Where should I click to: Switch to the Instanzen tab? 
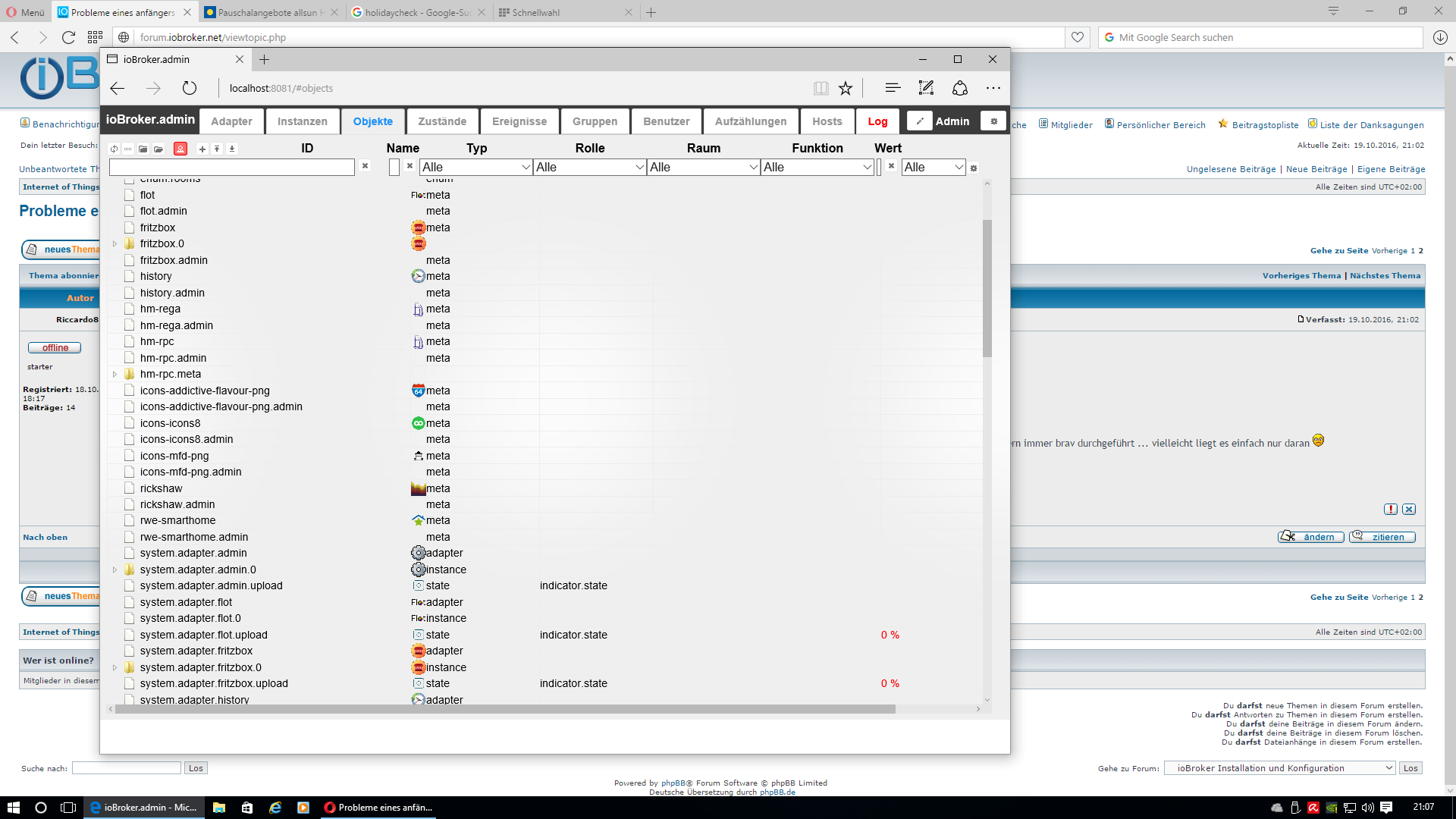click(302, 121)
